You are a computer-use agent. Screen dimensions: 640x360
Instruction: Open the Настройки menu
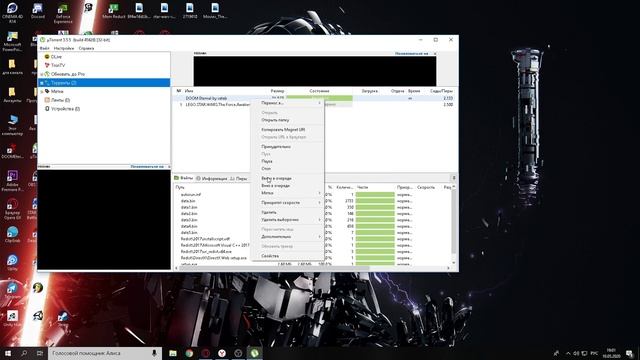coord(64,48)
